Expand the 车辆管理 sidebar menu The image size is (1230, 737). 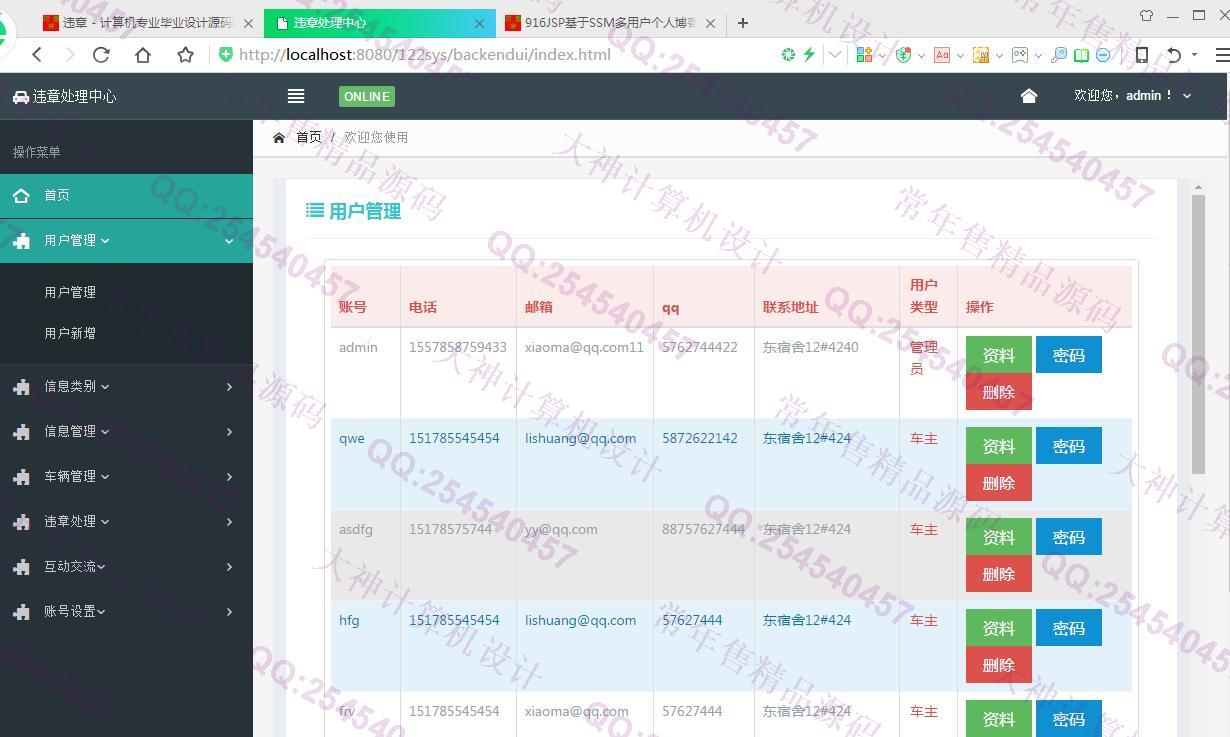pos(126,476)
